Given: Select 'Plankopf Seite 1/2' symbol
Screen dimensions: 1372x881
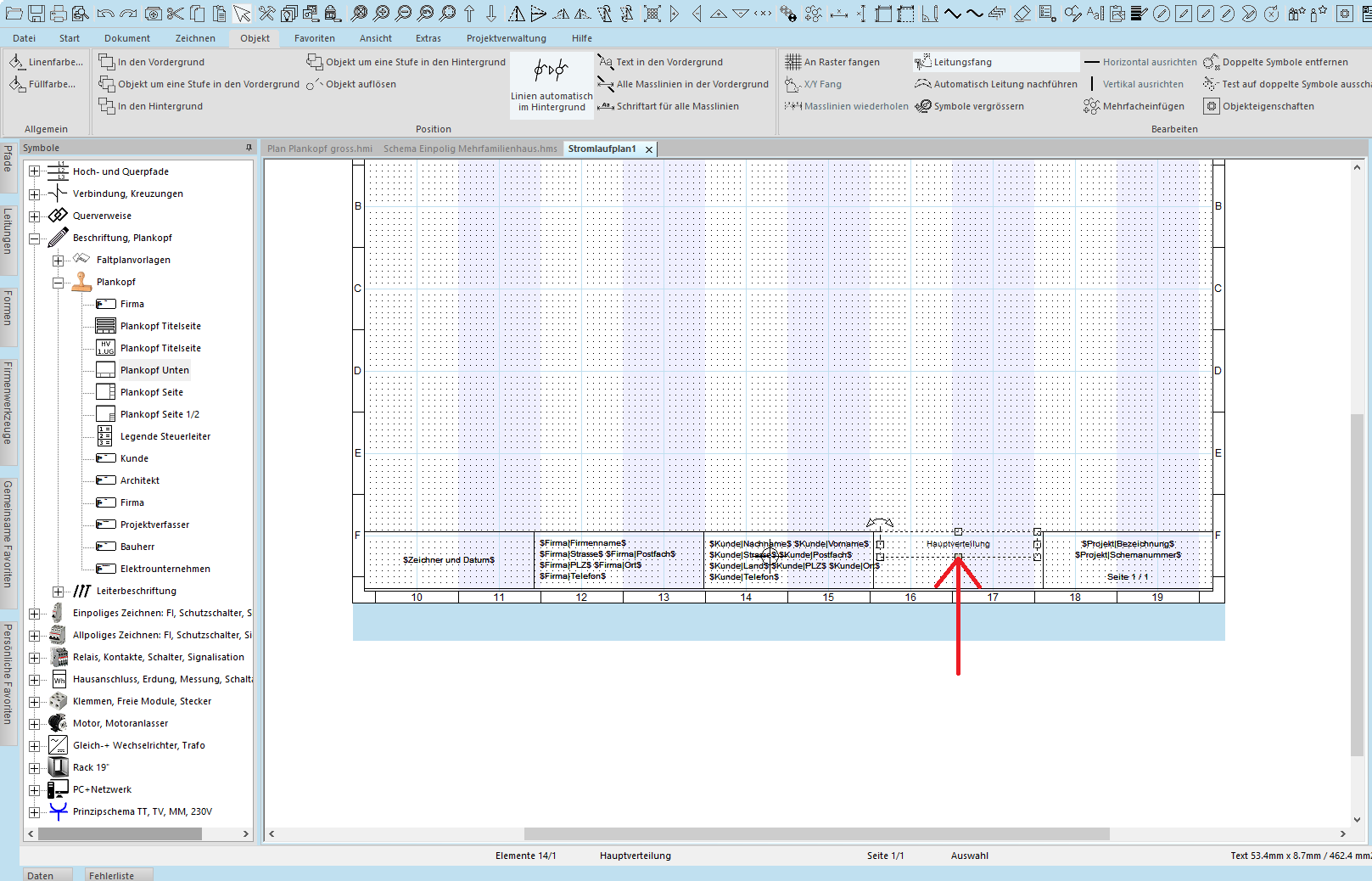Looking at the screenshot, I should [x=160, y=414].
